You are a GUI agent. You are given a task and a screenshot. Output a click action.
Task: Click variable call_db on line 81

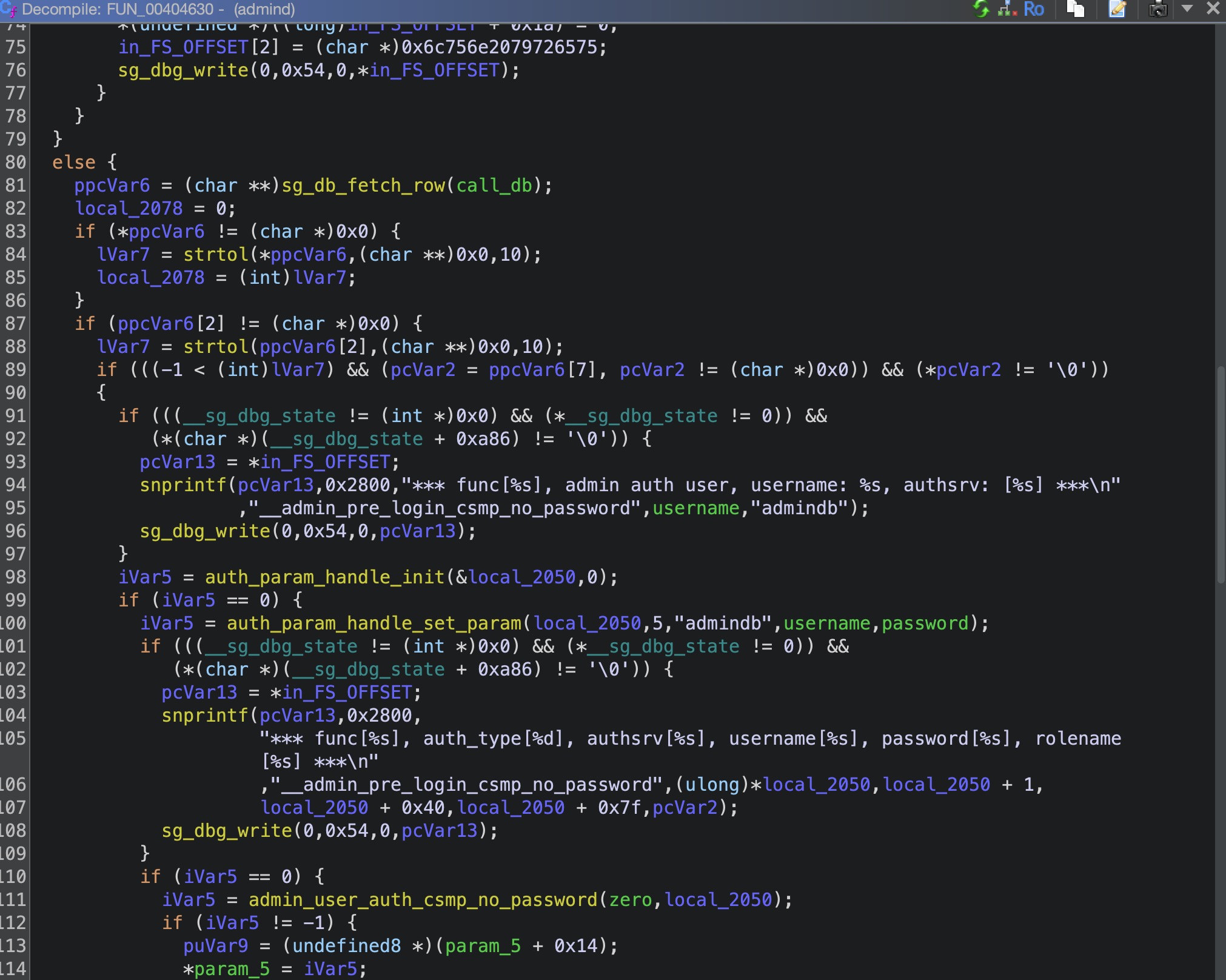click(494, 186)
